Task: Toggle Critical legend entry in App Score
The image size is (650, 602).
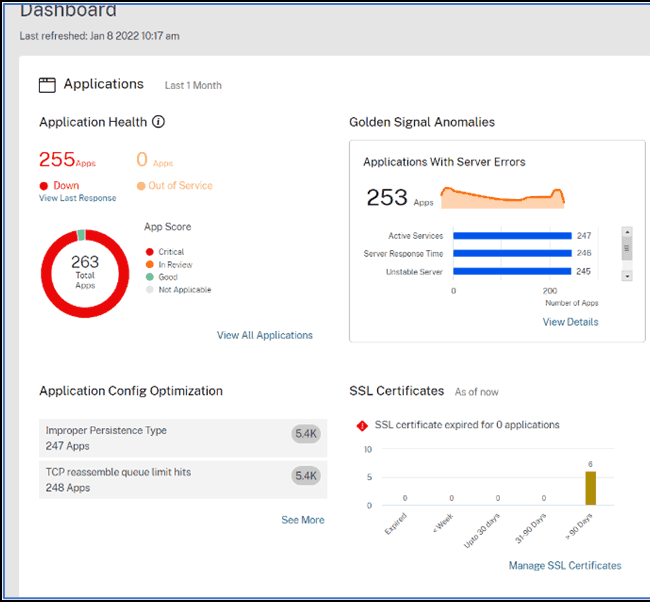Action: 165,252
